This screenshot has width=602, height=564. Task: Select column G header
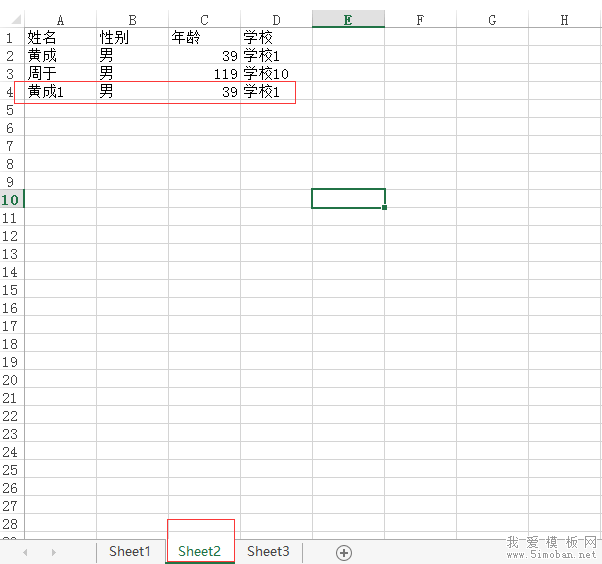(x=492, y=20)
